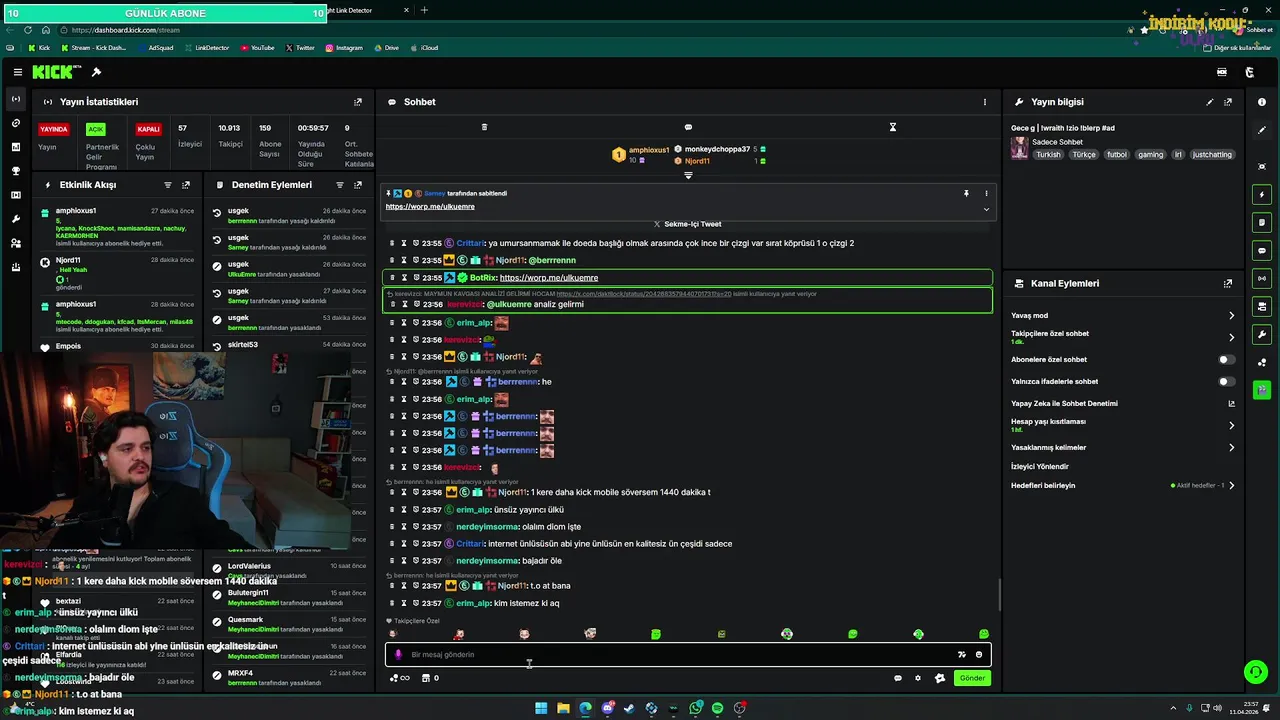Click the moderator hammer icon next to Kick logo

[x=96, y=72]
